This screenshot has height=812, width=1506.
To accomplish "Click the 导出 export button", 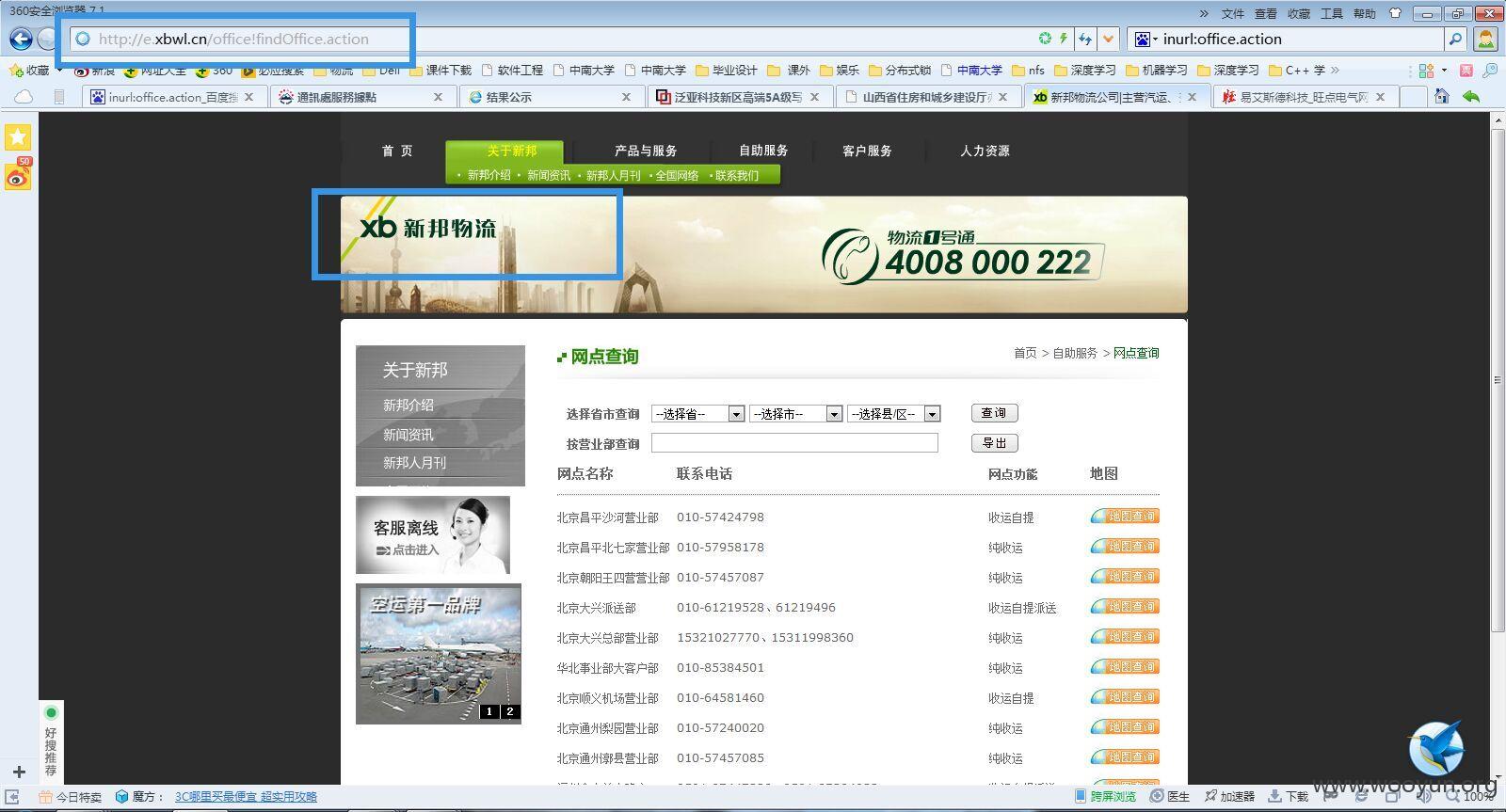I will [x=994, y=443].
